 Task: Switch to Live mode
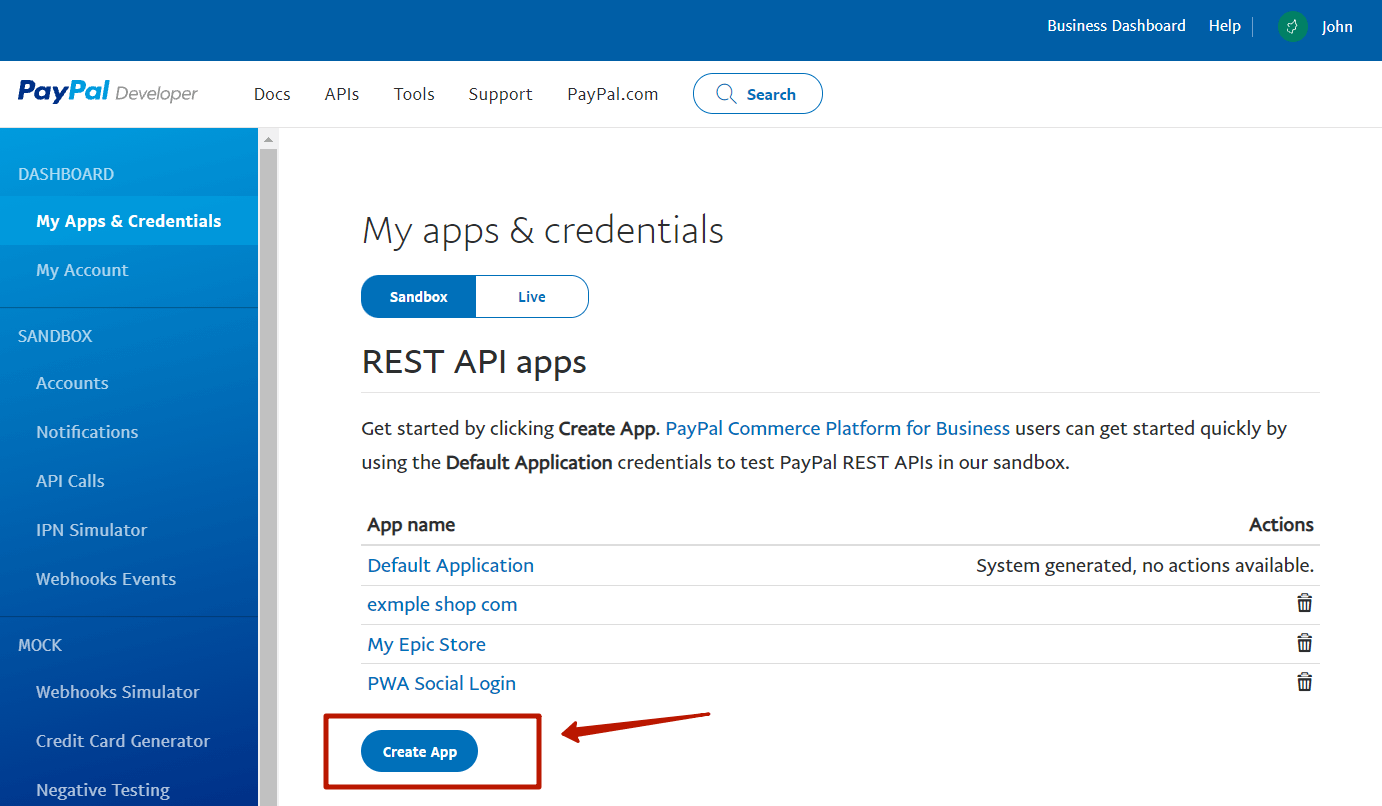click(532, 296)
